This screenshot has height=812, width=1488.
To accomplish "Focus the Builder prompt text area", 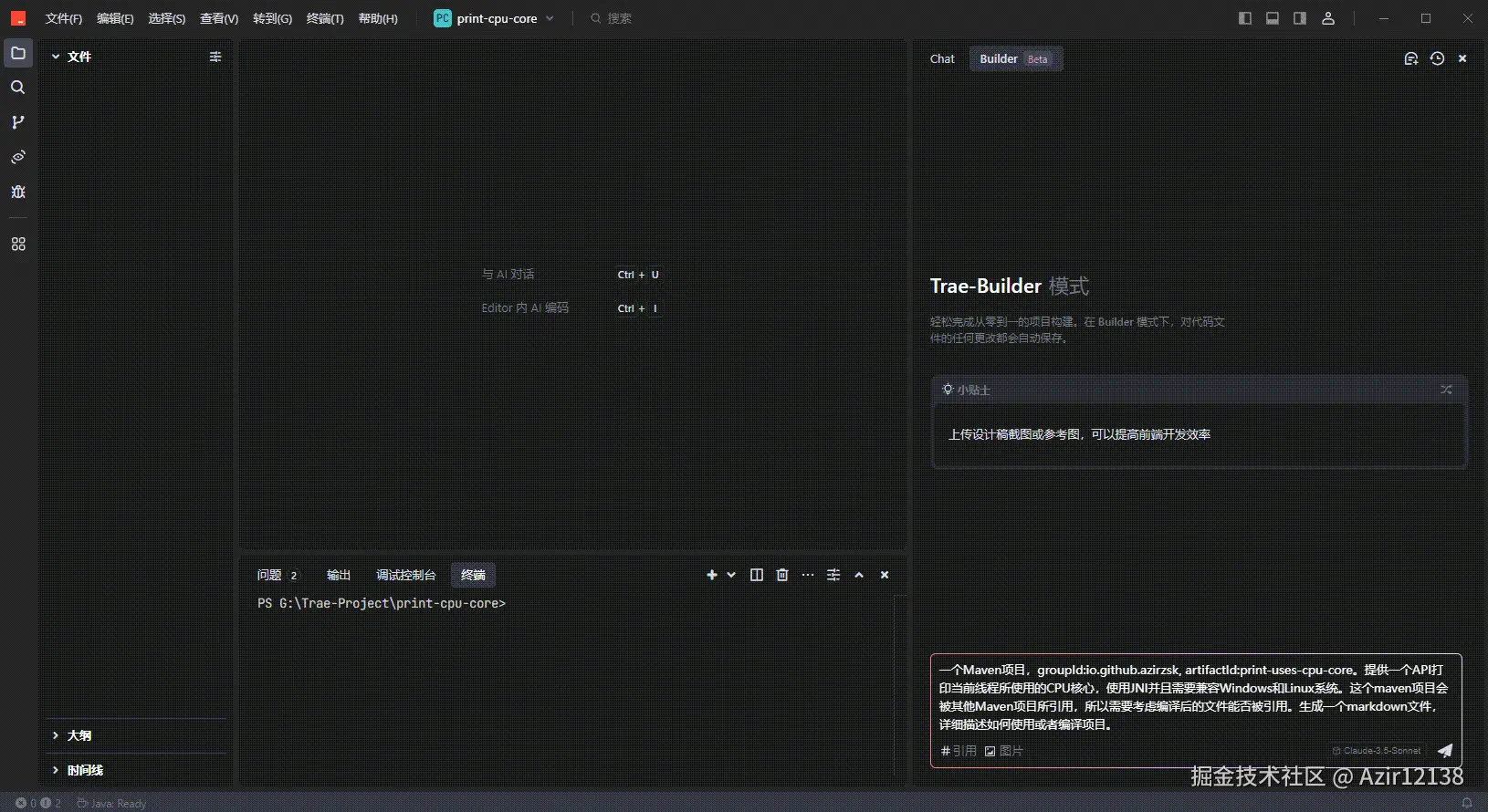I will [x=1195, y=697].
